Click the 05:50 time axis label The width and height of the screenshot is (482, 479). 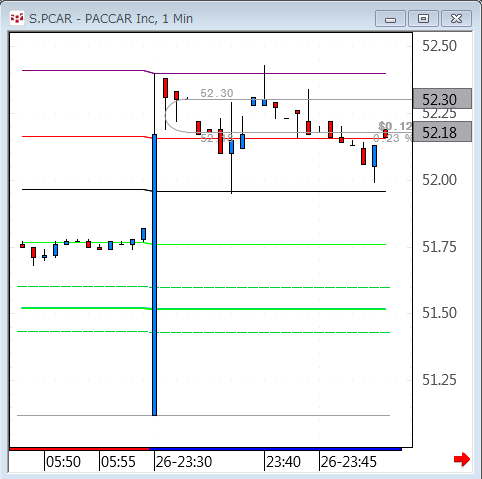pos(63,462)
